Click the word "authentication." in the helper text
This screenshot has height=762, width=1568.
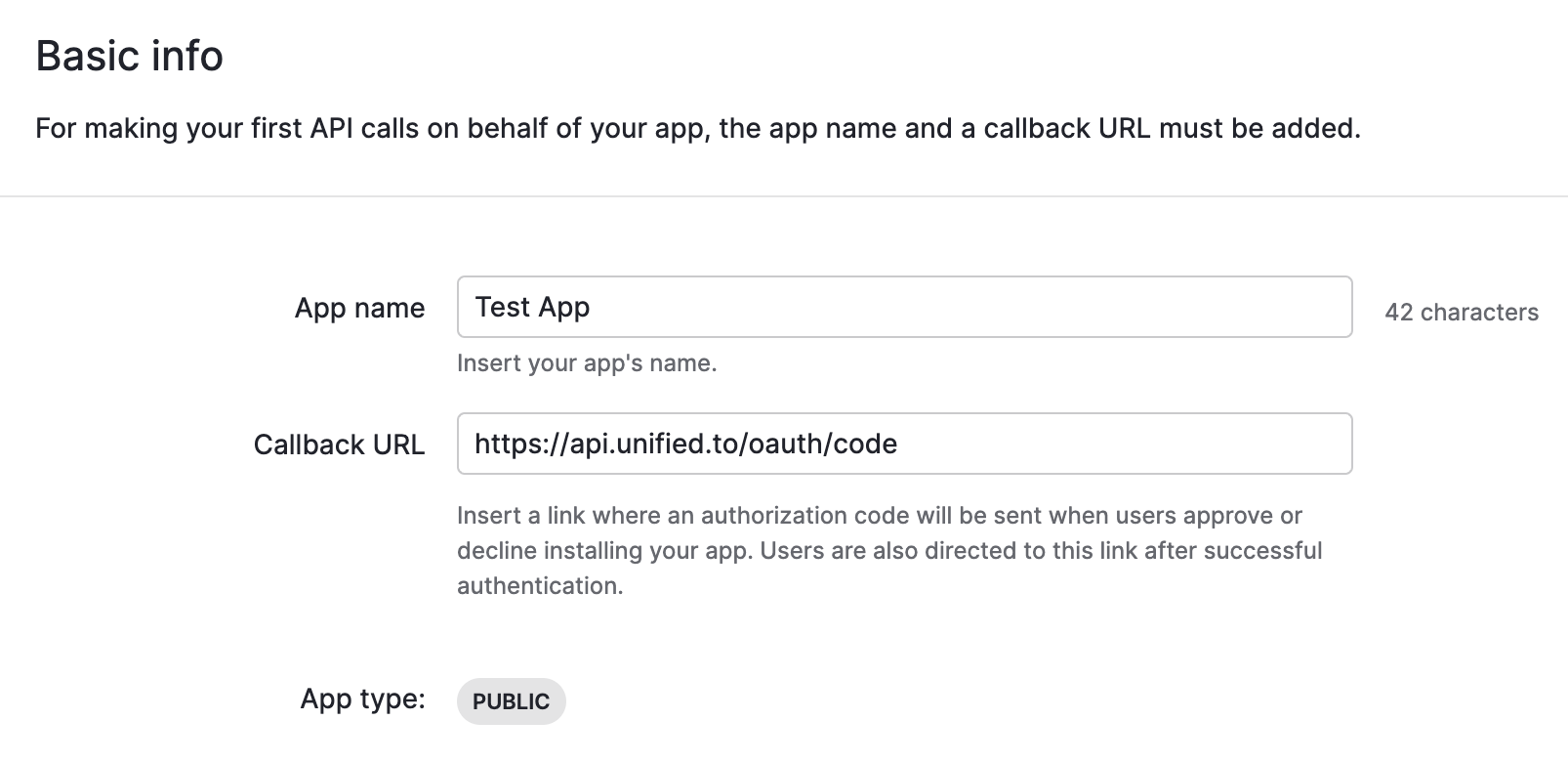click(540, 586)
